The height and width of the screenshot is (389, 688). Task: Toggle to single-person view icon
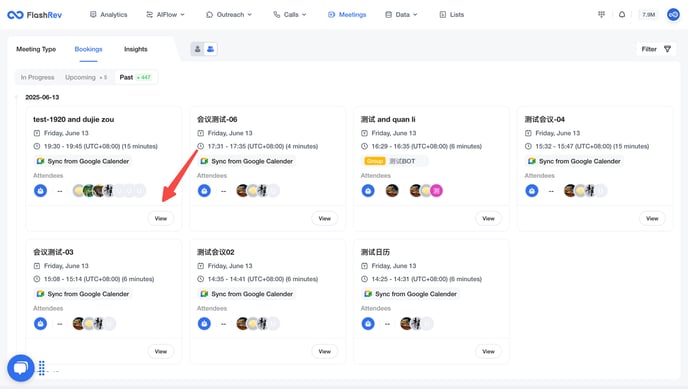pos(197,49)
